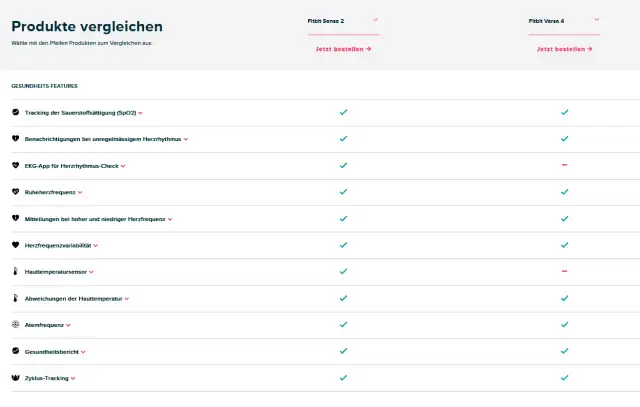Image resolution: width=640 pixels, height=407 pixels.
Task: Open the Fitbit Versa 4 product dropdown
Action: 596,19
